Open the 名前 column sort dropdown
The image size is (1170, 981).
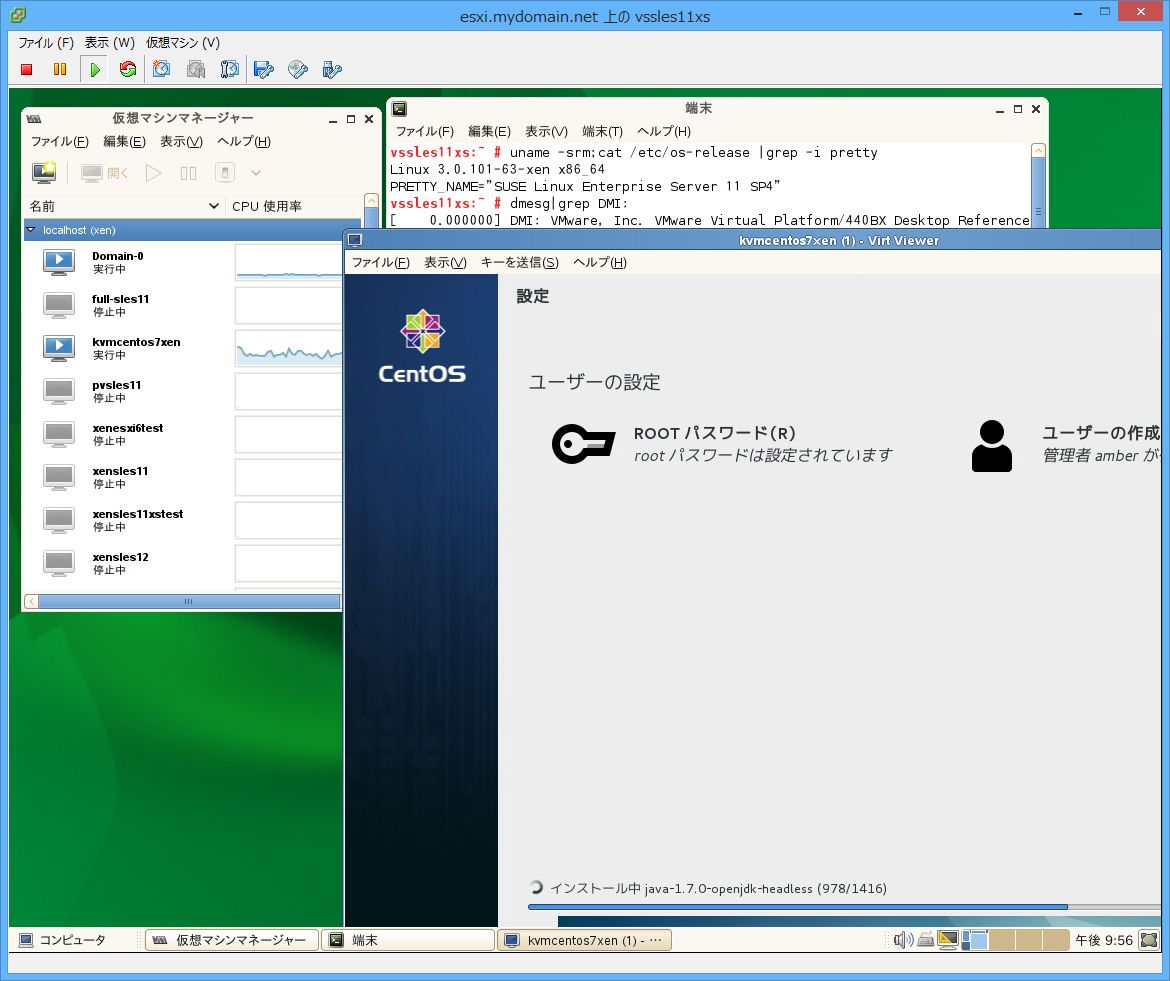pyautogui.click(x=213, y=206)
